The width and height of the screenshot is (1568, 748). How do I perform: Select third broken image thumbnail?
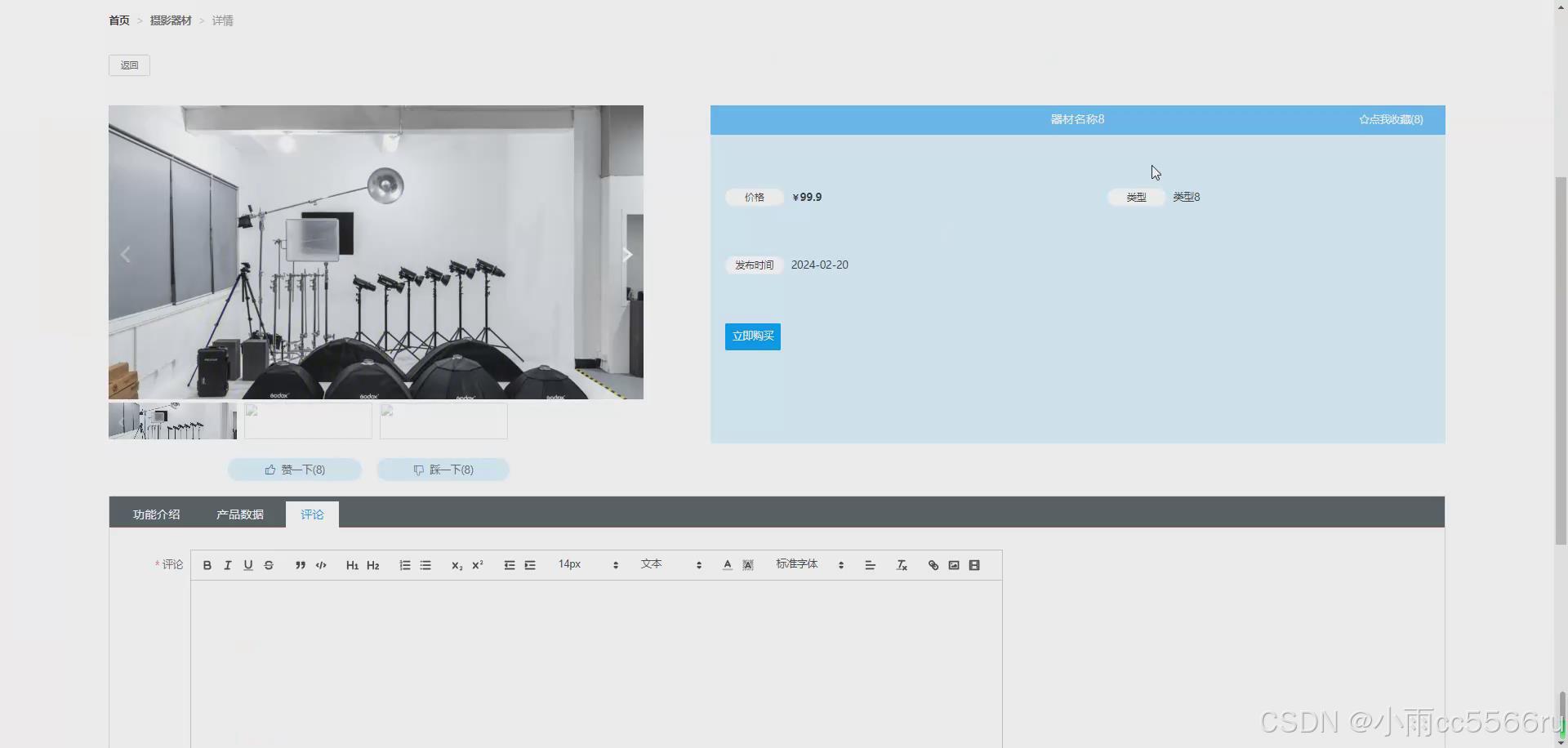pyautogui.click(x=443, y=421)
